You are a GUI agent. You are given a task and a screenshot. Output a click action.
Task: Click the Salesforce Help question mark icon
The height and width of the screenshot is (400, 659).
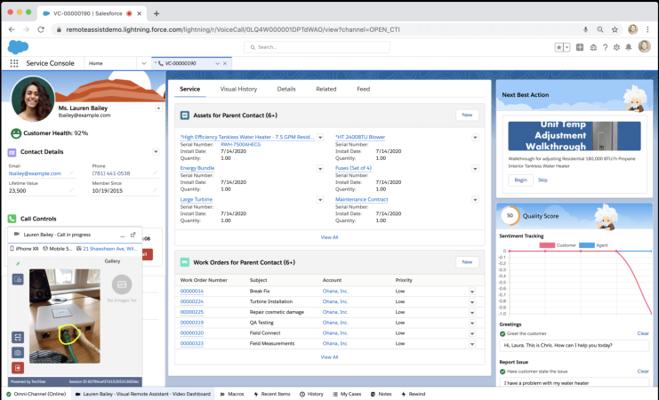pyautogui.click(x=606, y=47)
